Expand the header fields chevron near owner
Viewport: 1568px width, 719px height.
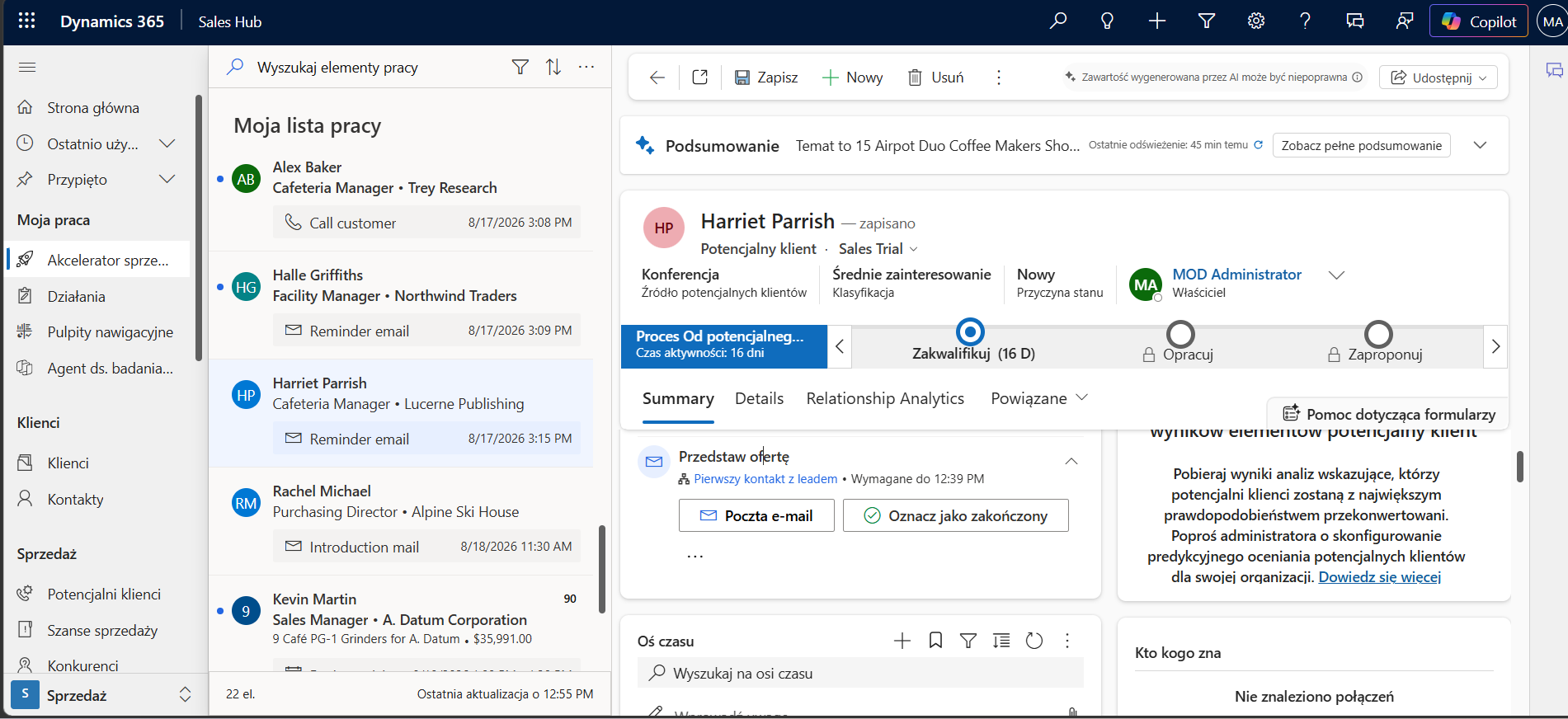(1337, 275)
